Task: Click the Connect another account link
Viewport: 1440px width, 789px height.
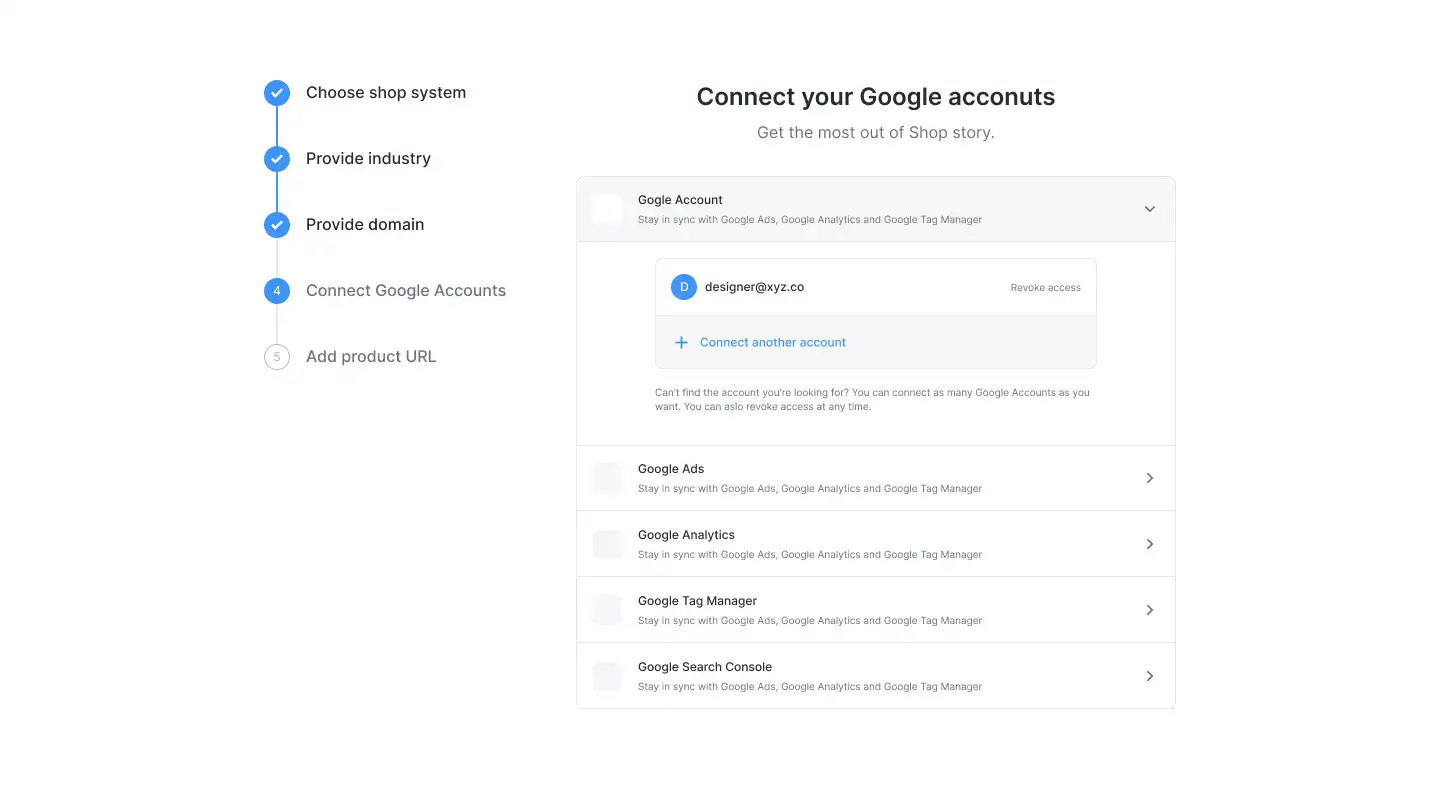Action: [x=773, y=342]
